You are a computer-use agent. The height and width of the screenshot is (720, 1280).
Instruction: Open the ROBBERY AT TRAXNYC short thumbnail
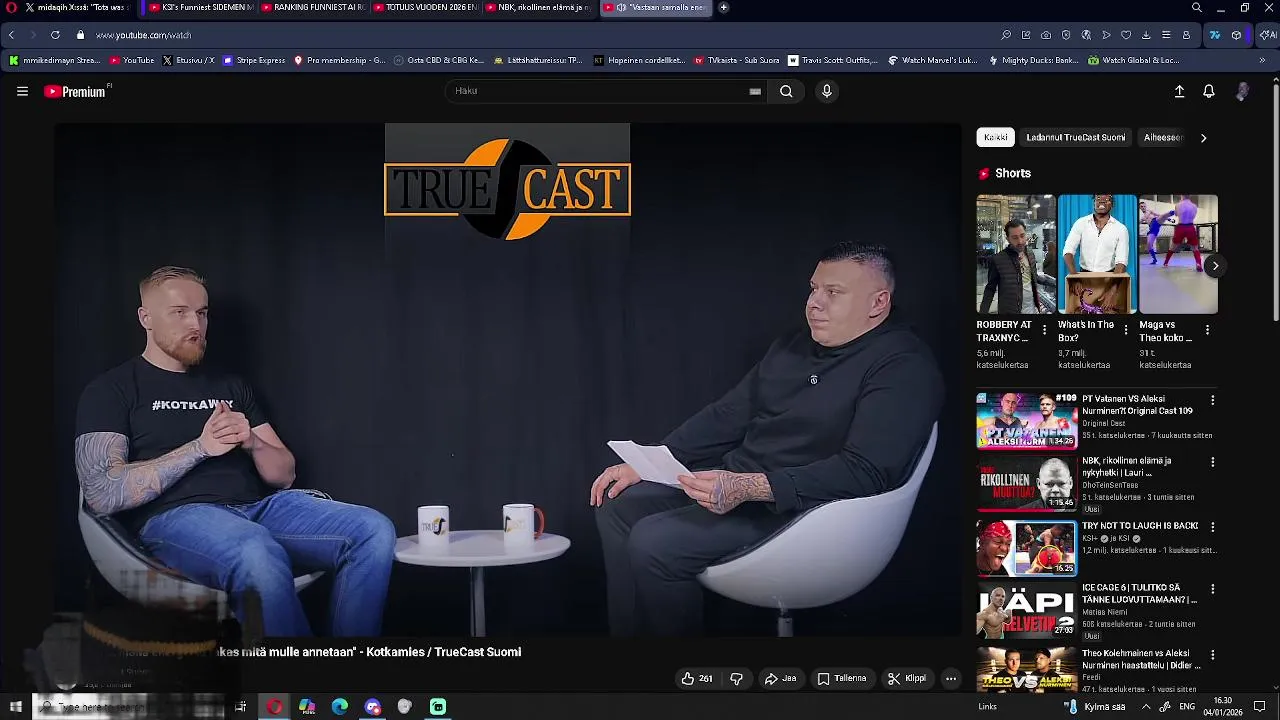coord(1015,254)
